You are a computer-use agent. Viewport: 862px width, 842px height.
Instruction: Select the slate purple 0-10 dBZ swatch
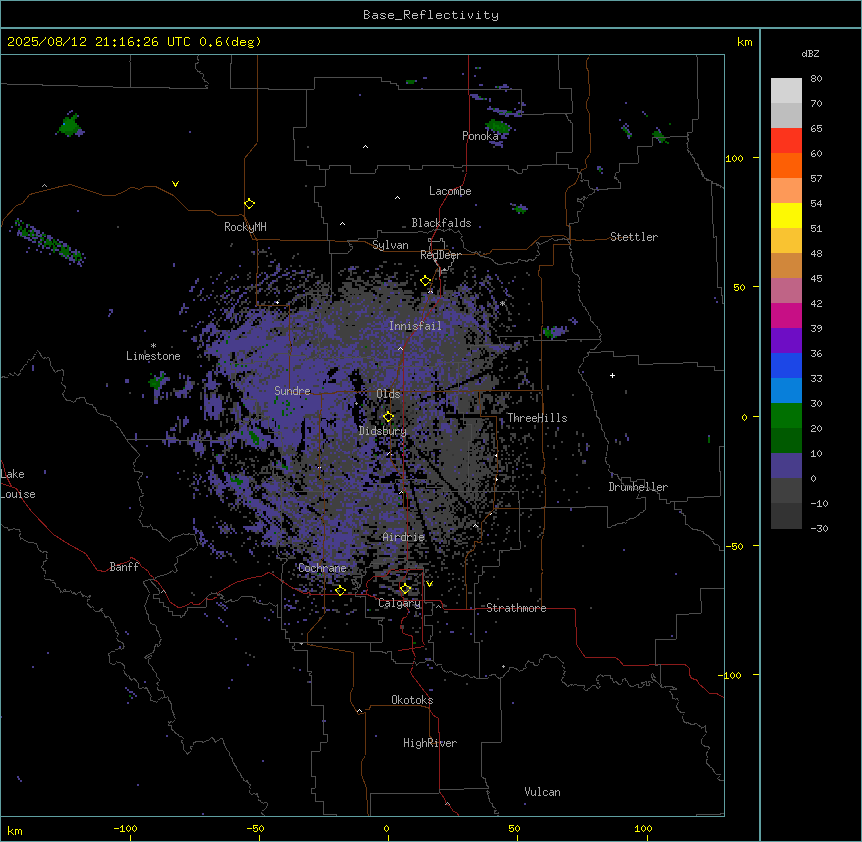click(786, 466)
